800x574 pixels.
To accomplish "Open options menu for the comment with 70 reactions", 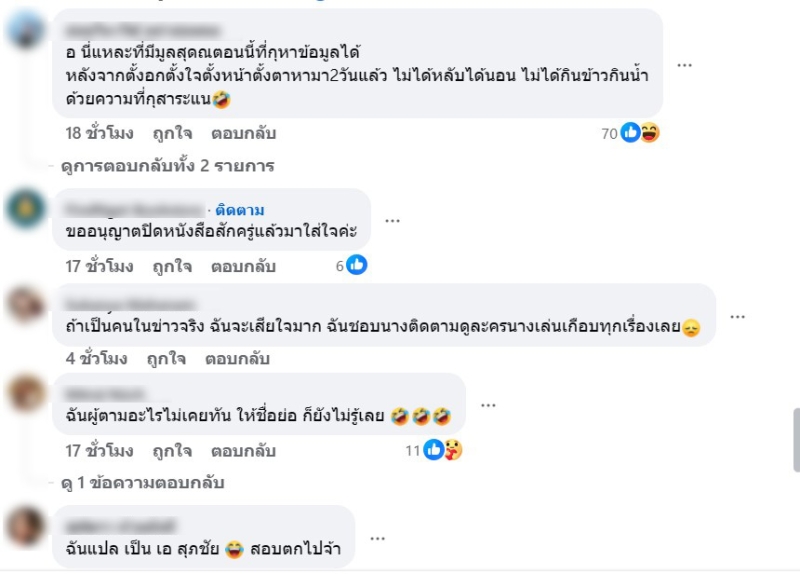I will [x=684, y=64].
